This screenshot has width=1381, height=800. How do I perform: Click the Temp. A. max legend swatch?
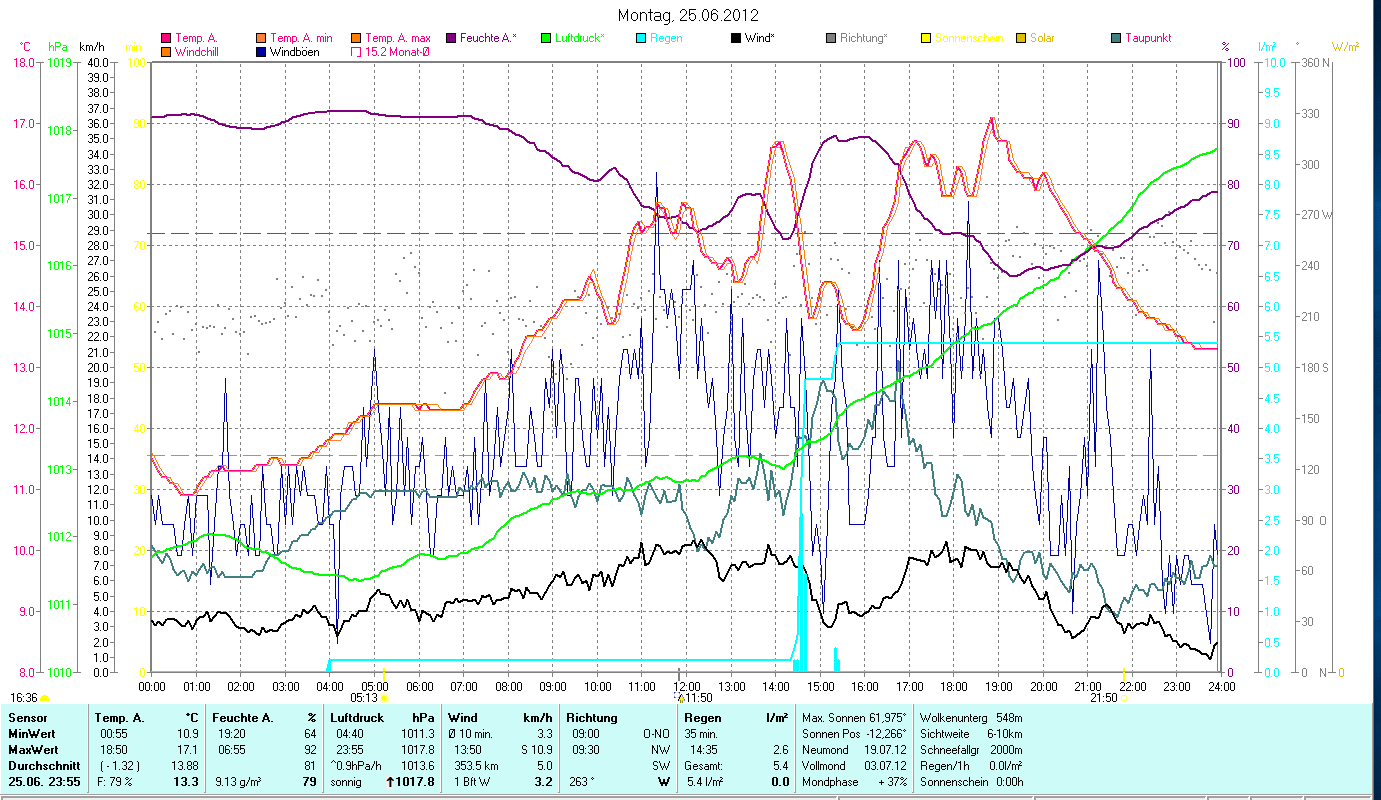point(357,38)
